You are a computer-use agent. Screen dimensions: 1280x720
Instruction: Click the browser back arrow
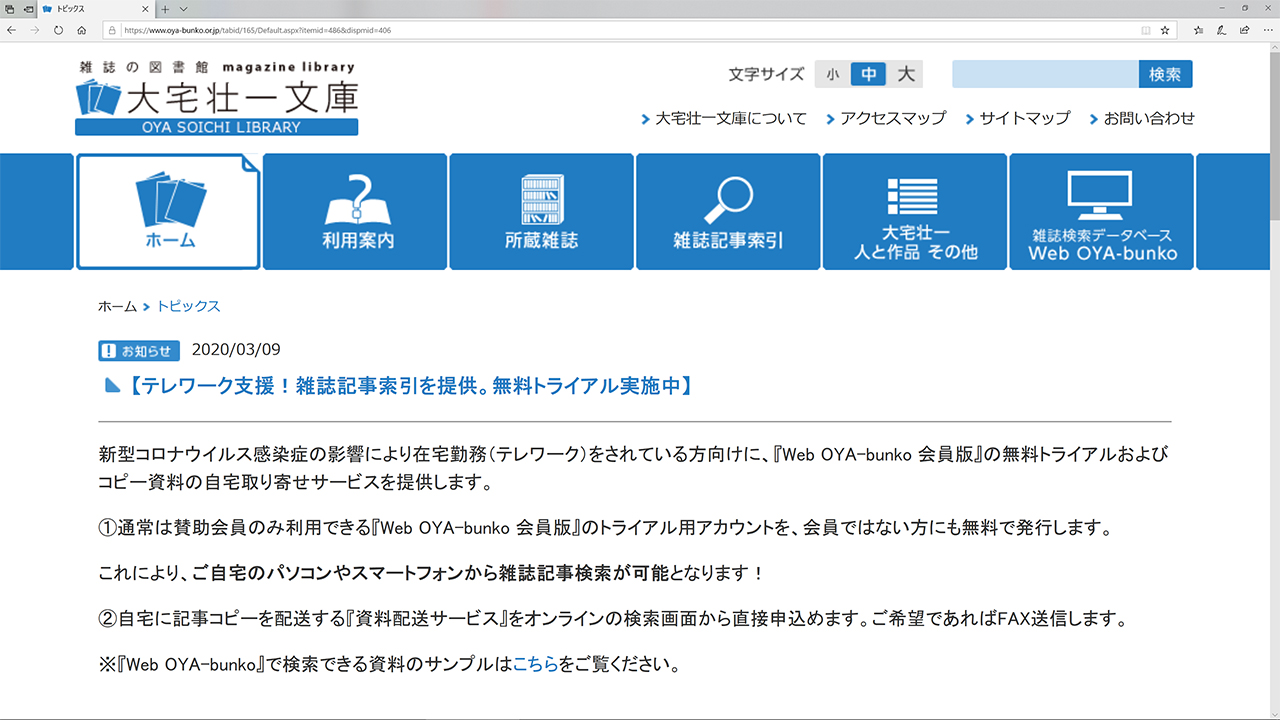(x=11, y=30)
